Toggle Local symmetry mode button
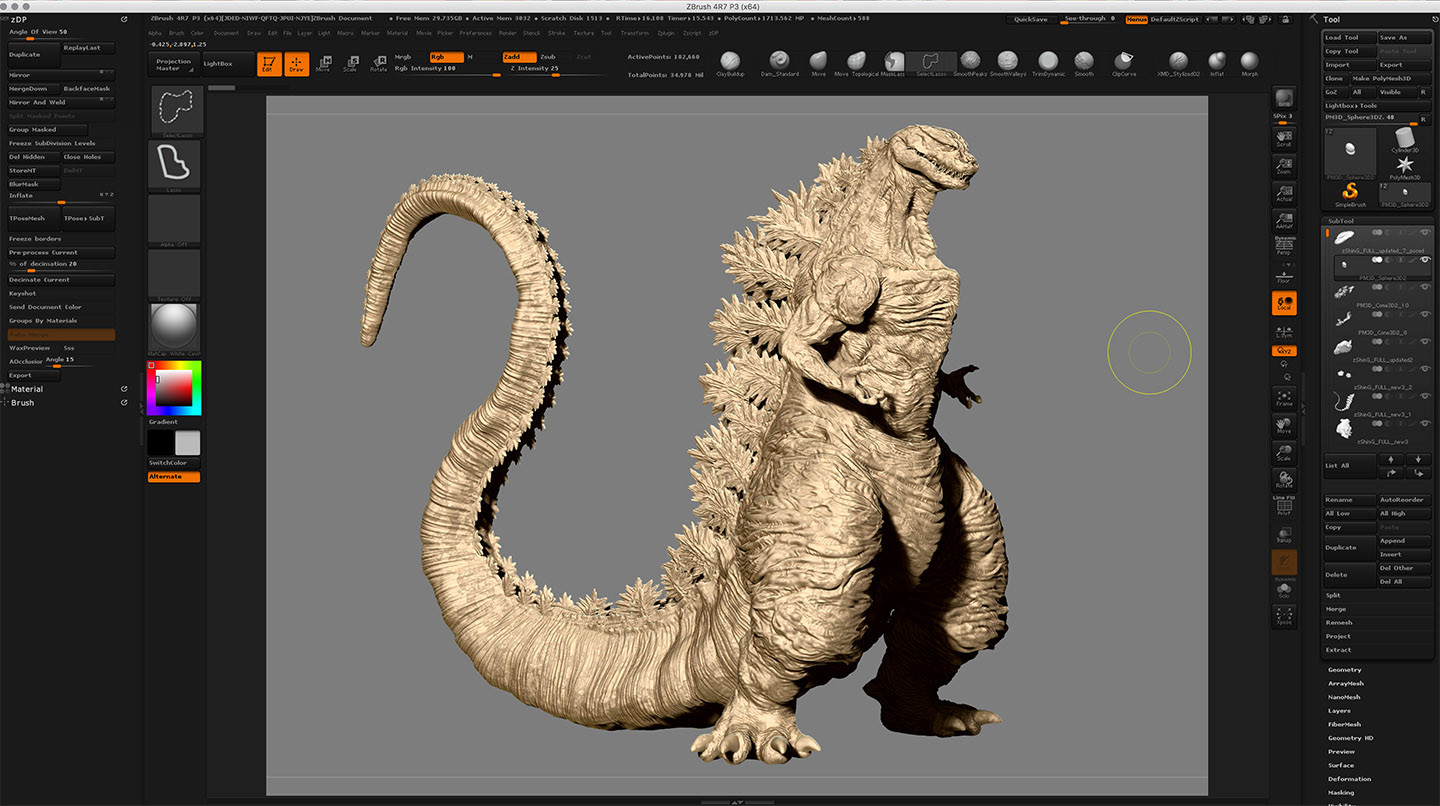The image size is (1440, 806). [x=1284, y=303]
